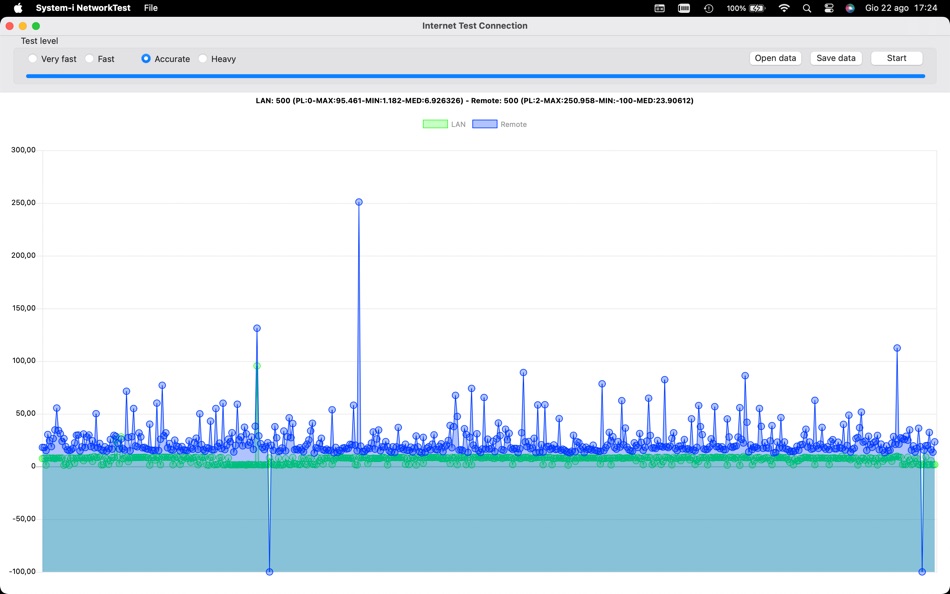This screenshot has width=950, height=594.
Task: Click the tallest Remote latency spike marker
Action: pos(358,200)
